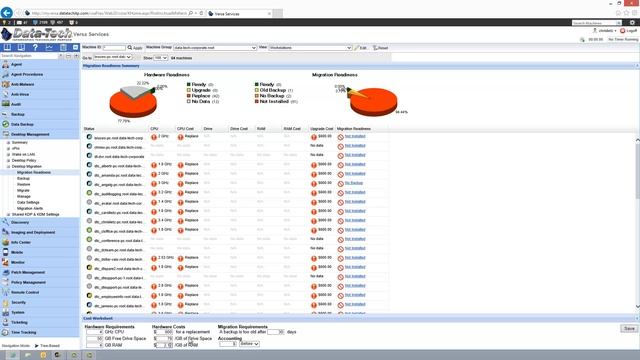Click the help question mark icon
The image size is (640, 360).
coord(35,48)
